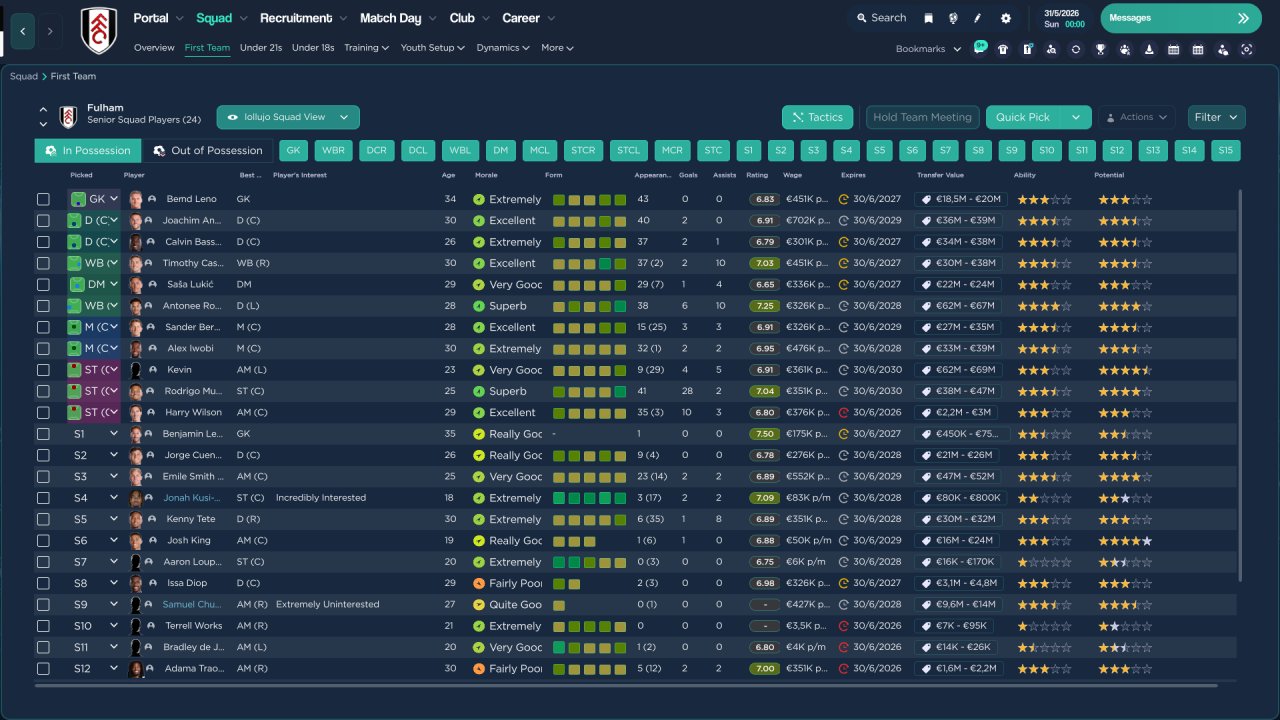Viewport: 1280px width, 720px height.
Task: Expand the lollujo Squad View dropdown
Action: coord(288,117)
